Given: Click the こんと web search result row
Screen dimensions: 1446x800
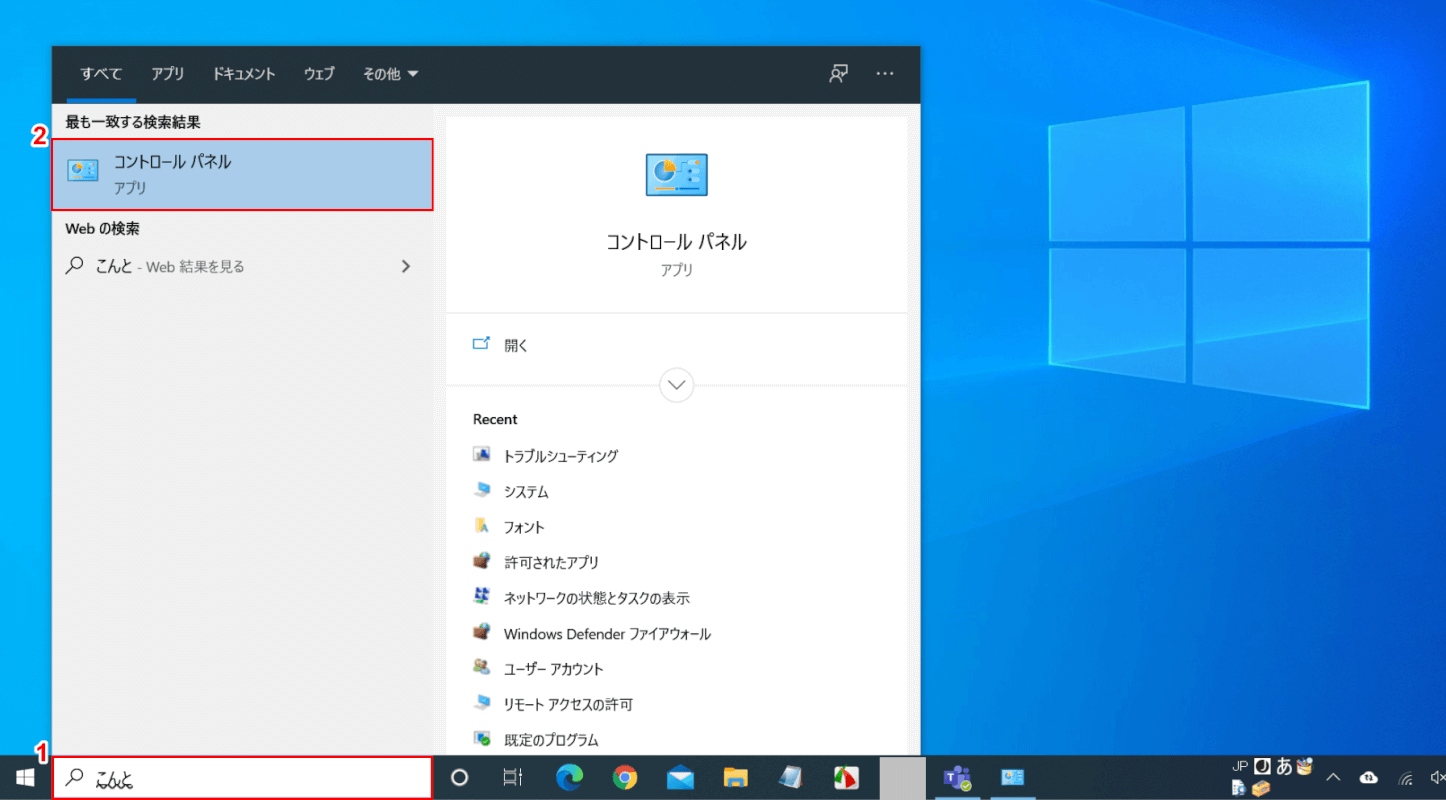Looking at the screenshot, I should coord(243,267).
